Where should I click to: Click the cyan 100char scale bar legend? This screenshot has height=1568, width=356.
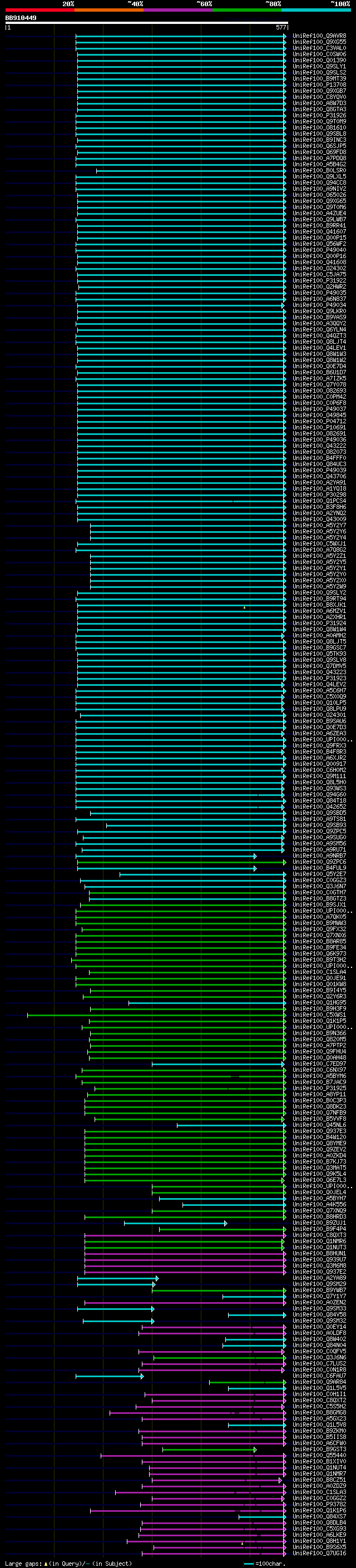click(x=249, y=1564)
